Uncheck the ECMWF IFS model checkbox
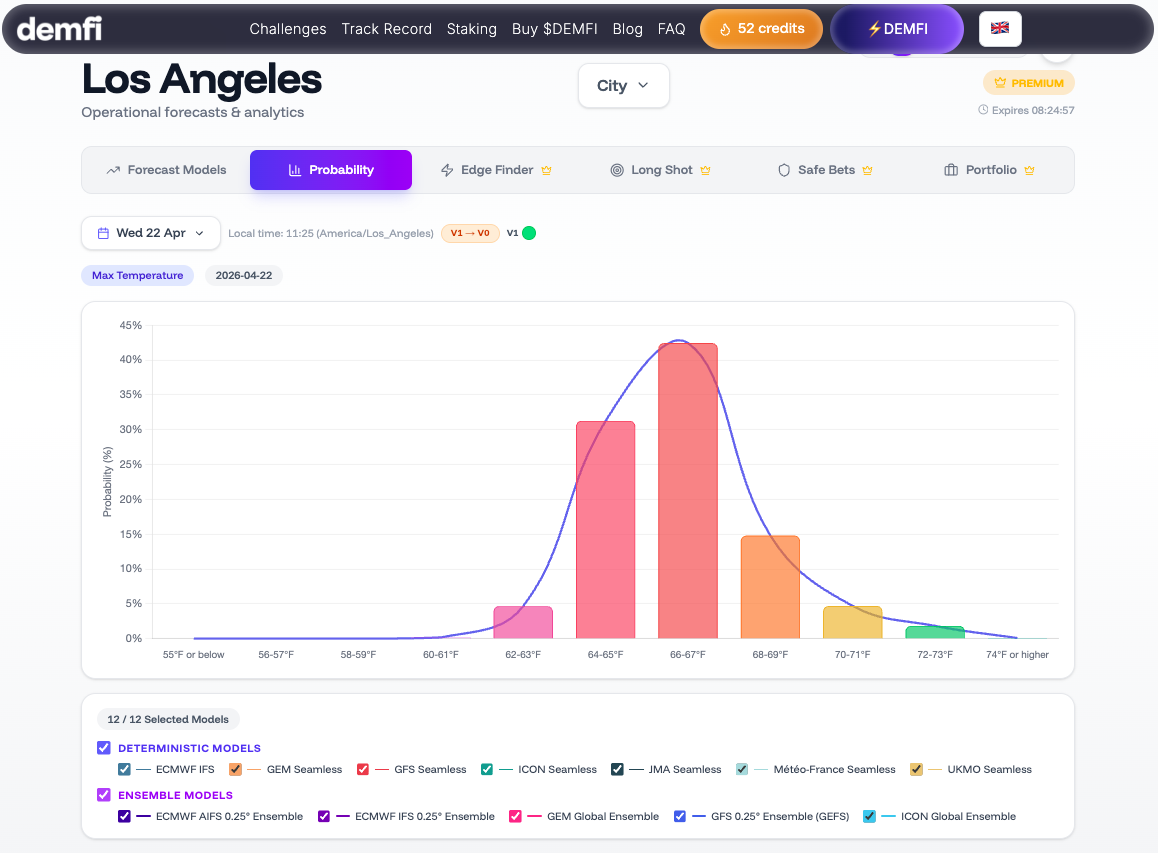This screenshot has width=1158, height=853. coord(125,770)
